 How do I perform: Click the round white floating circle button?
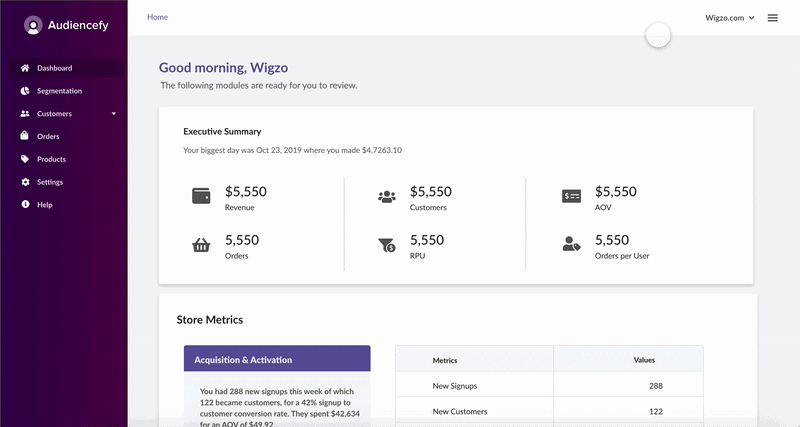(658, 35)
